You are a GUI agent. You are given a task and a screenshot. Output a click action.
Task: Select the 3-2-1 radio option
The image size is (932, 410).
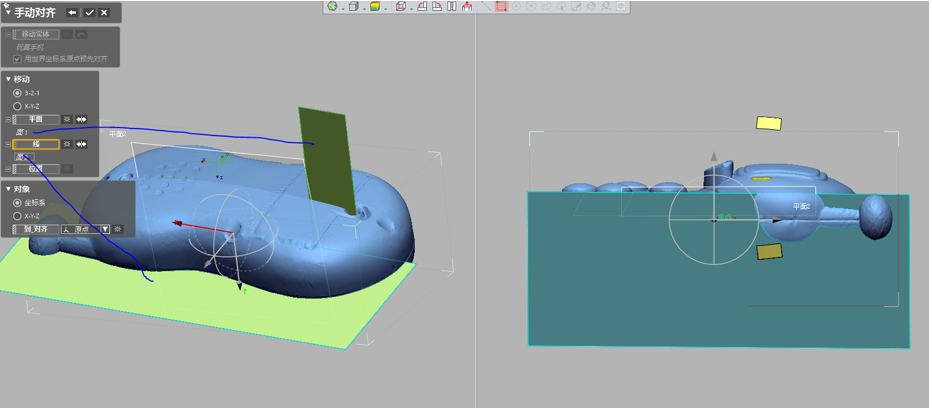tap(17, 93)
